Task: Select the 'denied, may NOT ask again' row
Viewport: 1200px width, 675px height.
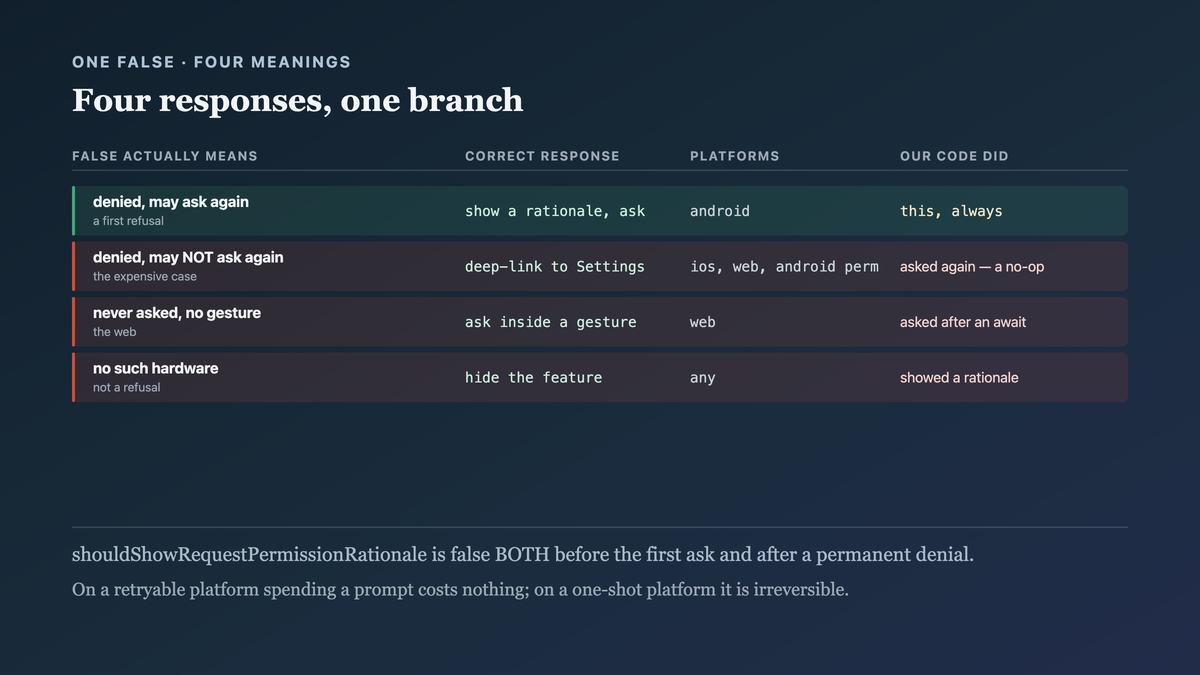Action: click(x=600, y=266)
